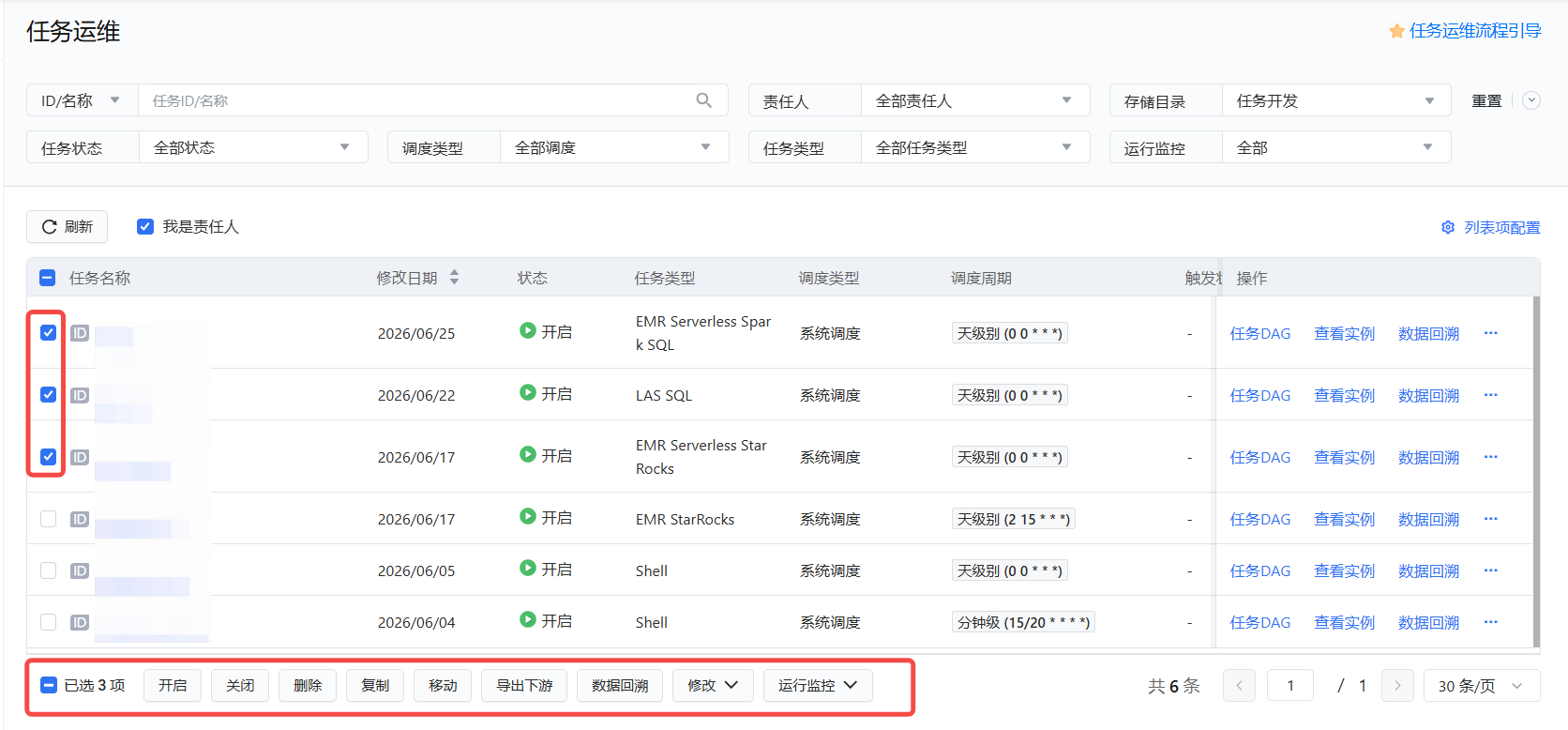Check the checkbox for the 2026/06/05 Shell row
The height and width of the screenshot is (730, 1568).
[48, 570]
